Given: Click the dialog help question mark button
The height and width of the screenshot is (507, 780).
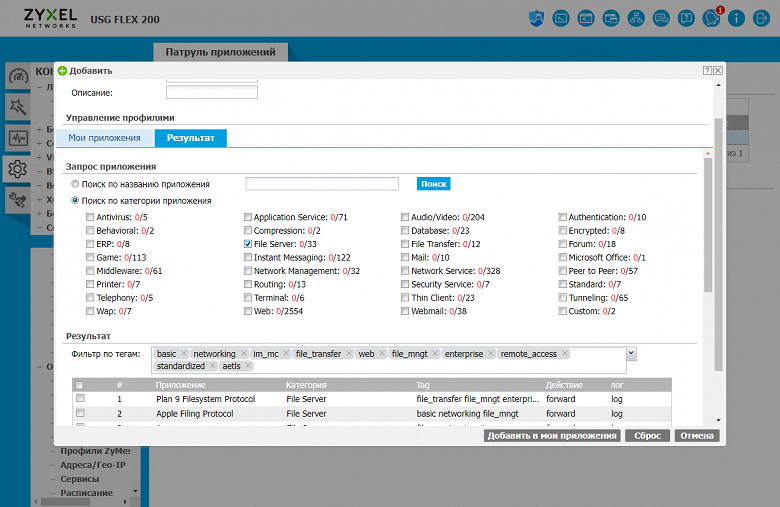Looking at the screenshot, I should pos(707,71).
